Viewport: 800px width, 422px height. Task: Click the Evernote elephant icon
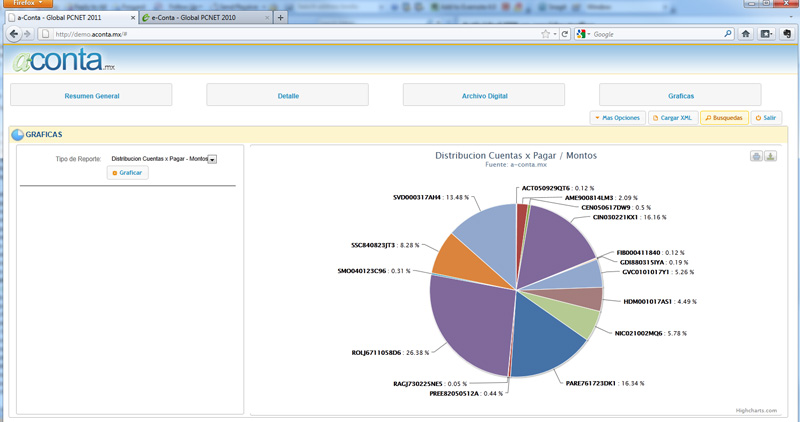pos(787,34)
